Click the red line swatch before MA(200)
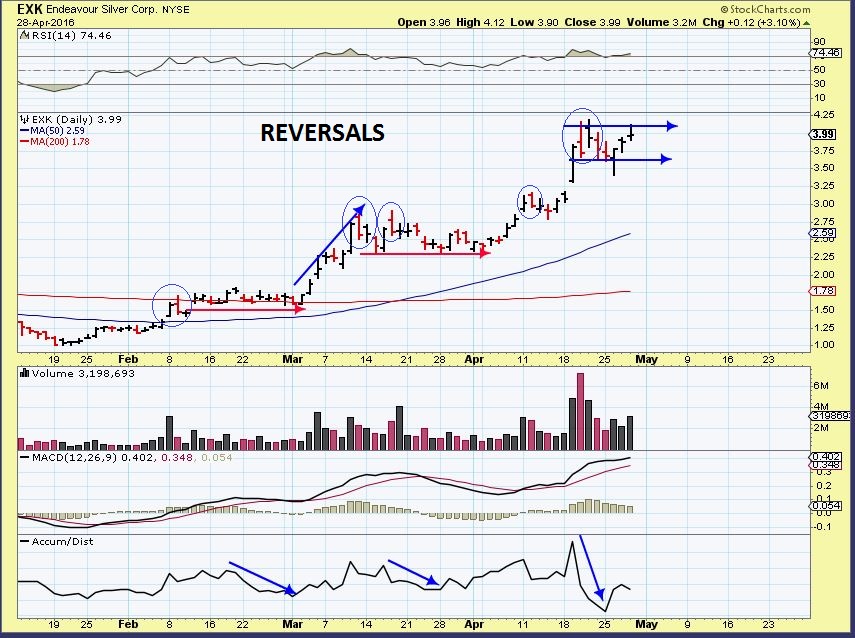This screenshot has width=855, height=638. 24,142
